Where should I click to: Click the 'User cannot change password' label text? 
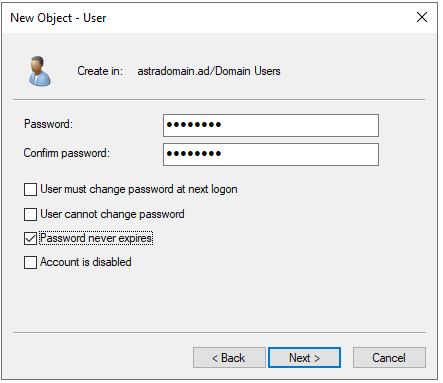coord(112,214)
